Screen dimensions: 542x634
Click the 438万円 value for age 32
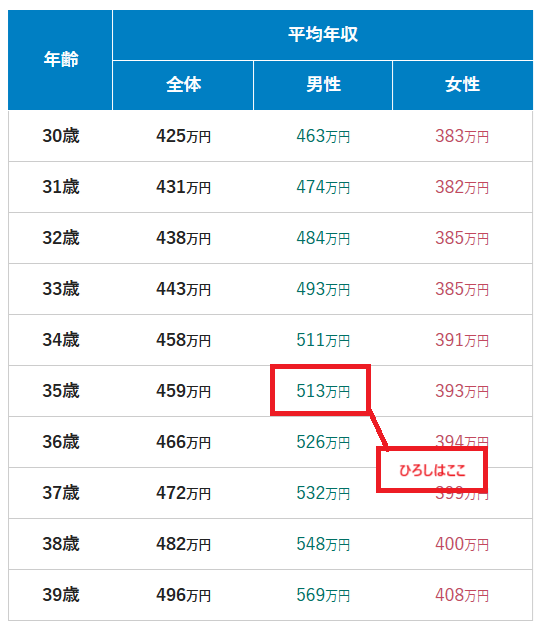click(183, 238)
